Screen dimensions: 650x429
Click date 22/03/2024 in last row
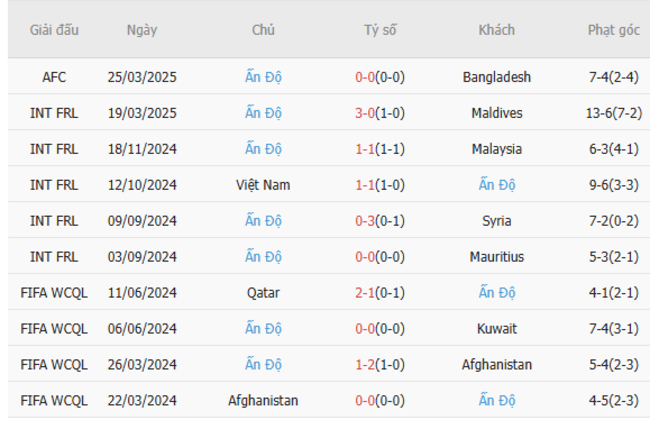142,401
